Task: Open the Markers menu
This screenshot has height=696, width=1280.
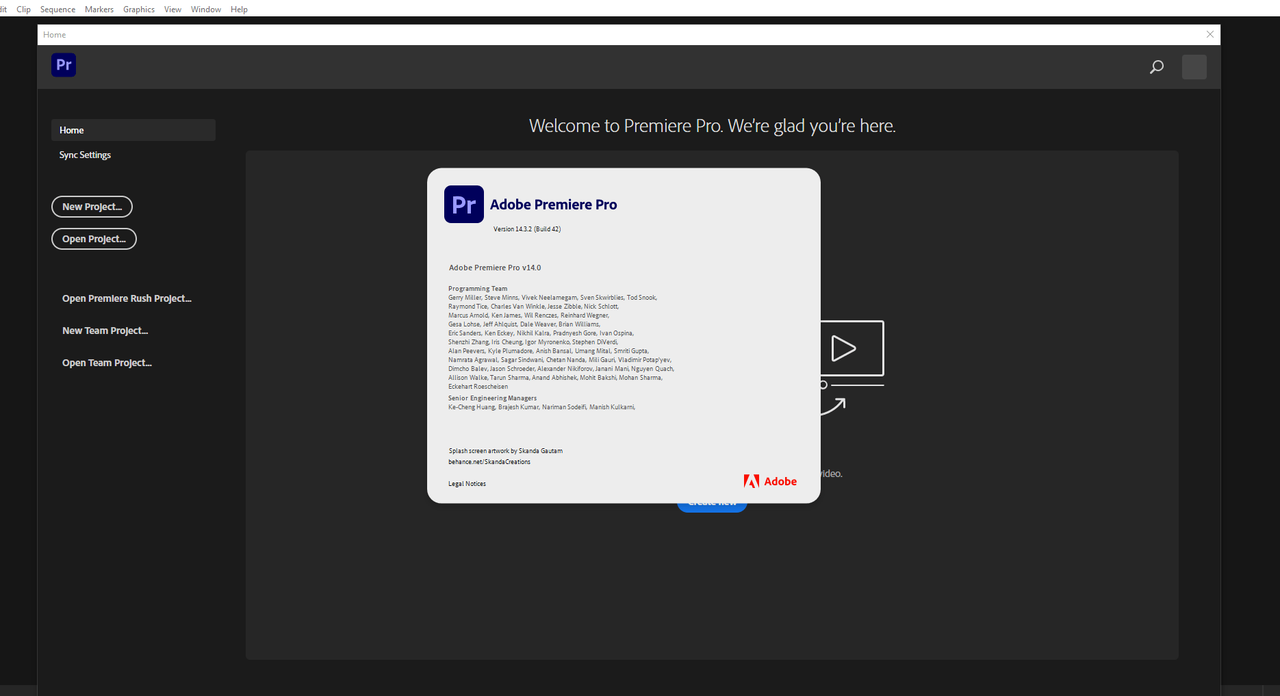Action: point(99,9)
